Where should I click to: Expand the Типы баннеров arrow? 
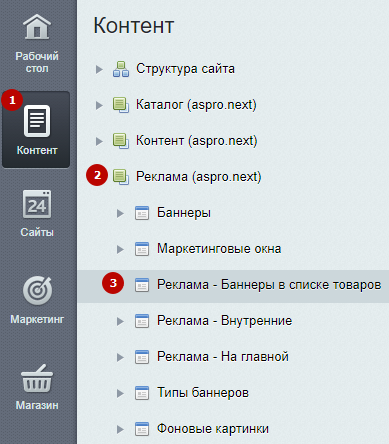(120, 393)
